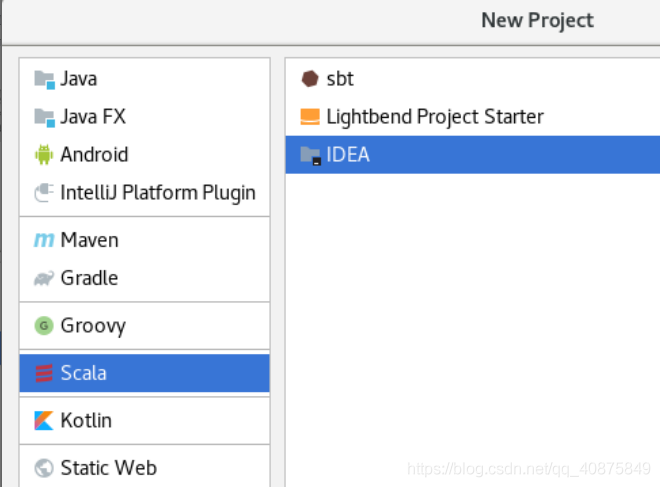Click the sbt hexagon icon
This screenshot has width=660, height=487.
tap(310, 79)
